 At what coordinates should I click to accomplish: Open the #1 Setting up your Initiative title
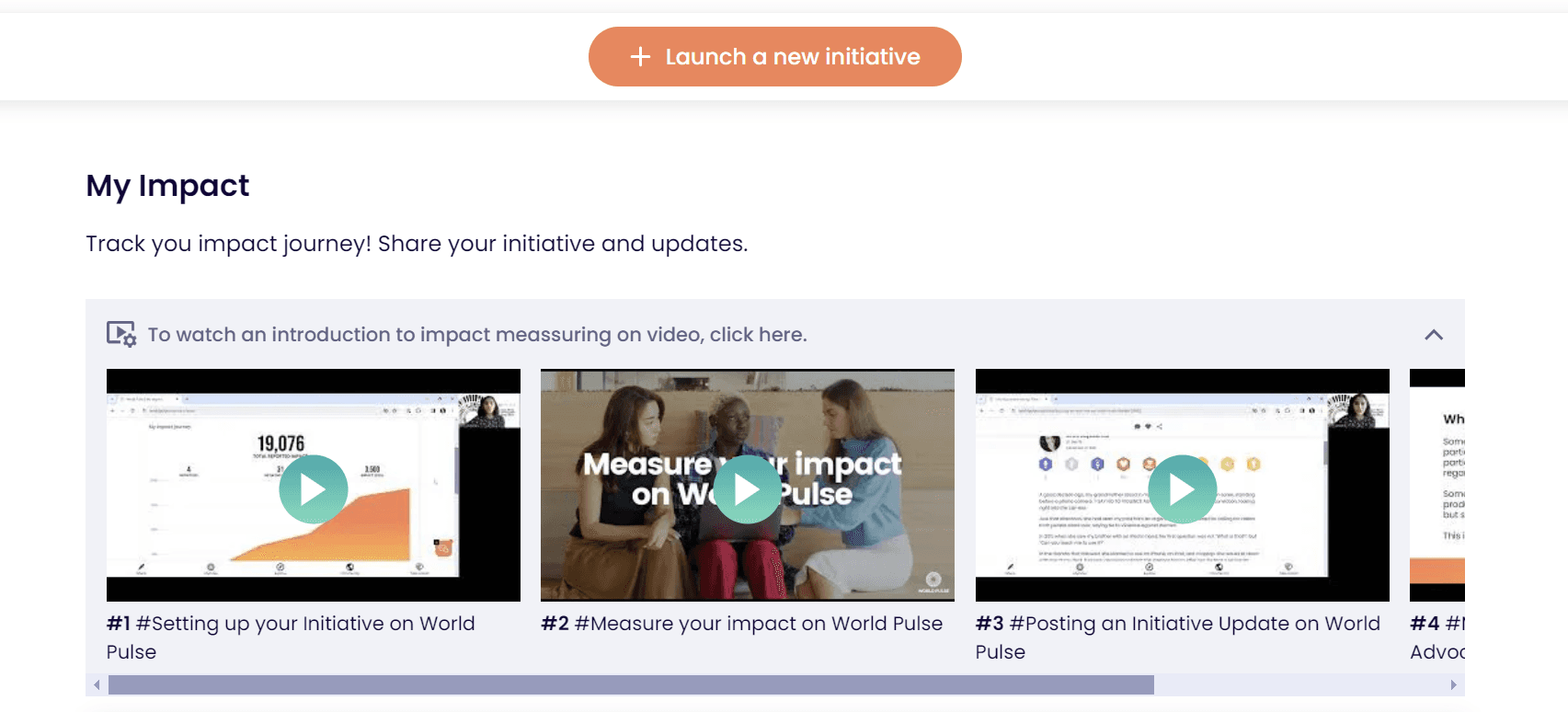click(291, 637)
